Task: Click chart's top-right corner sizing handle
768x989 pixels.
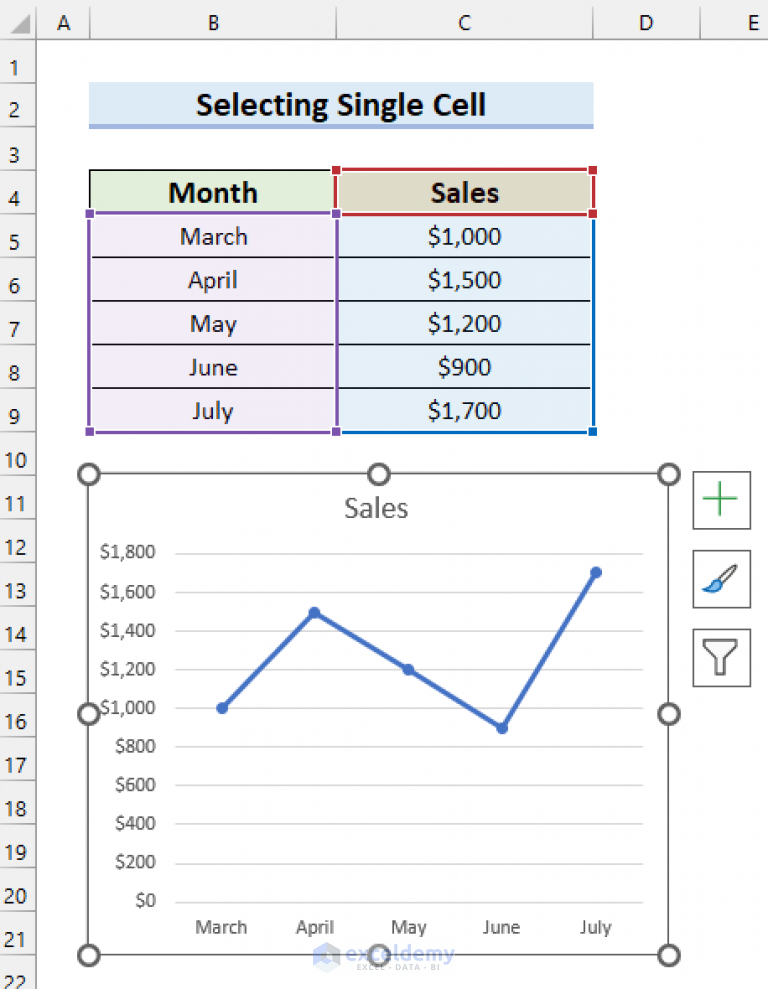Action: click(668, 474)
